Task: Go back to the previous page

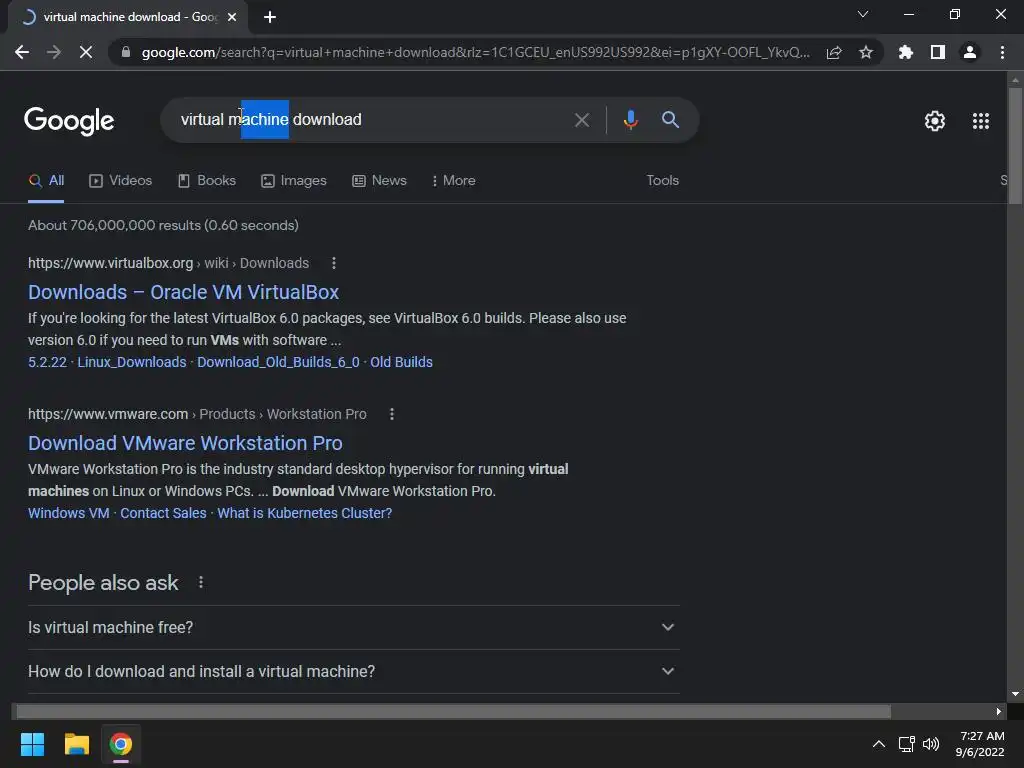Action: click(x=22, y=52)
